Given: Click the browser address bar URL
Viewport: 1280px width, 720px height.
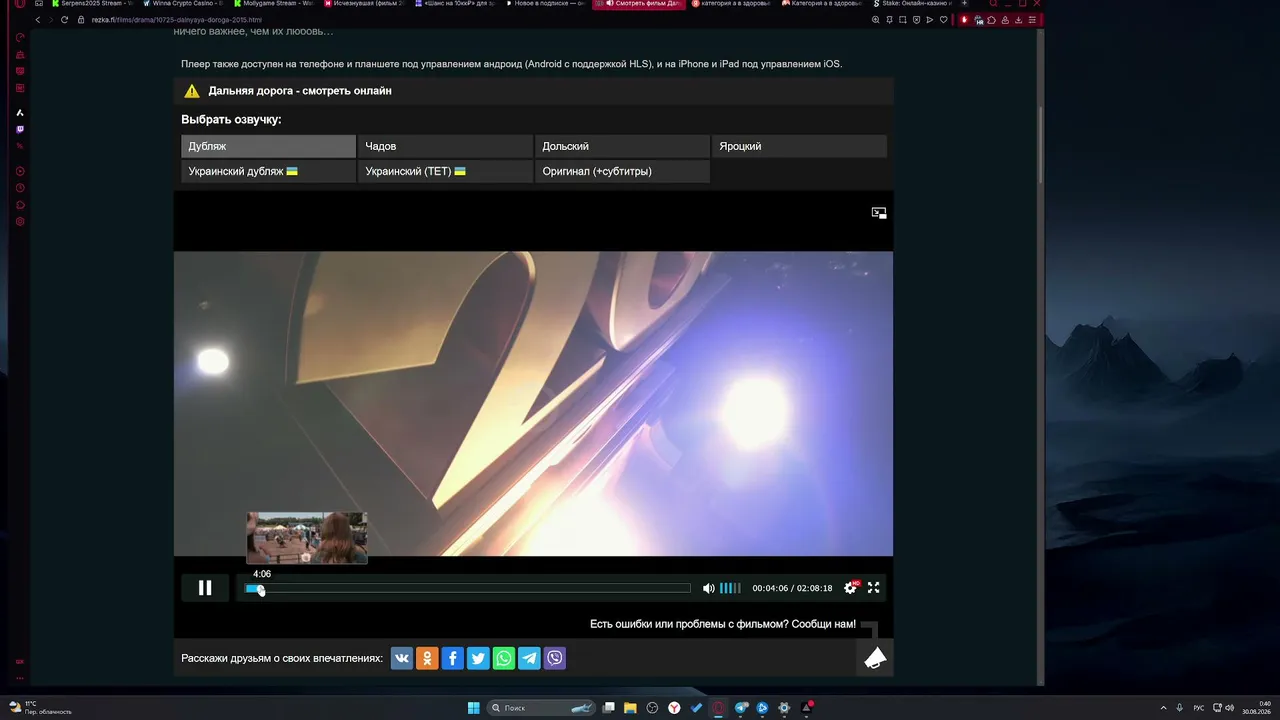Looking at the screenshot, I should tap(177, 20).
